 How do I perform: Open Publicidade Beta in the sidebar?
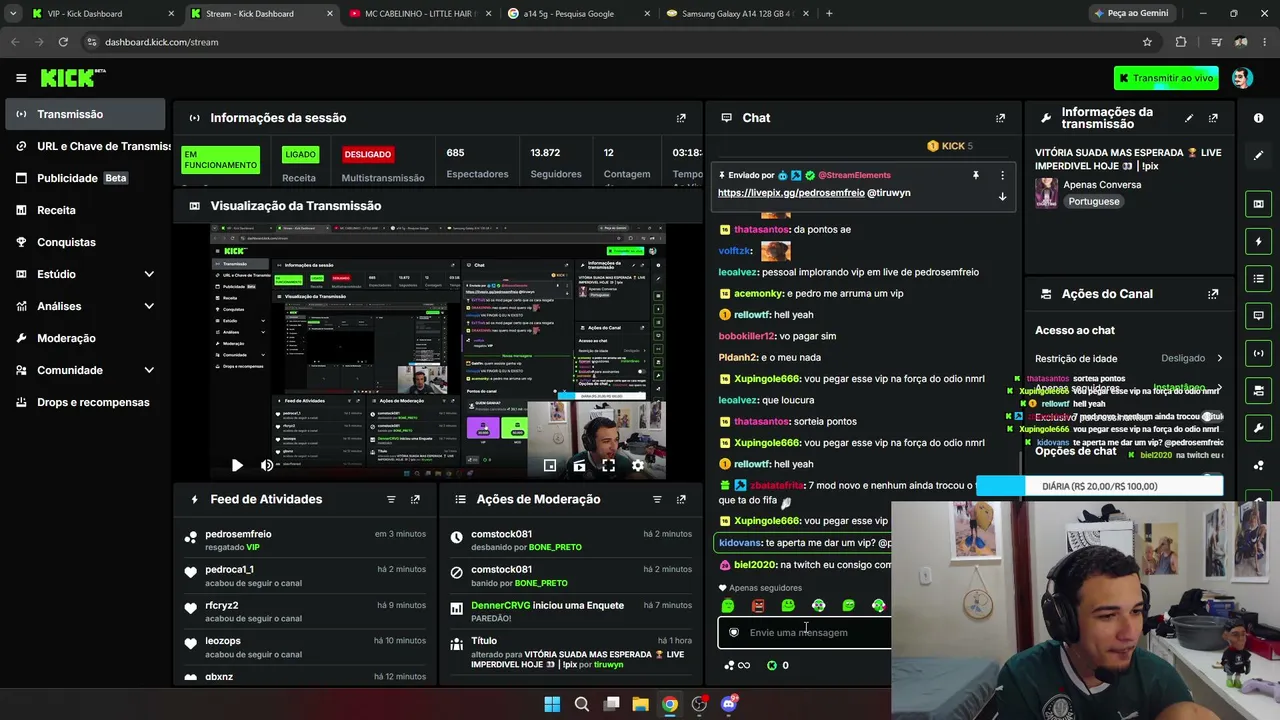[x=84, y=178]
